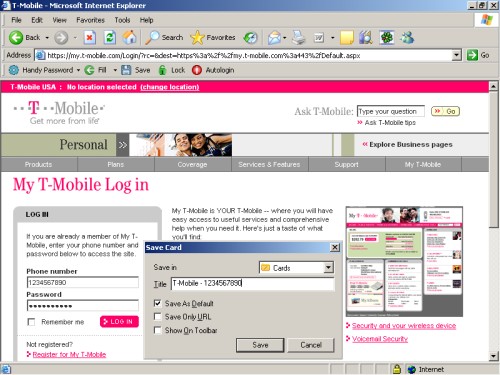Viewport: 500px width, 375px height.
Task: Click the Ask T-Mobile question field
Action: [391, 111]
